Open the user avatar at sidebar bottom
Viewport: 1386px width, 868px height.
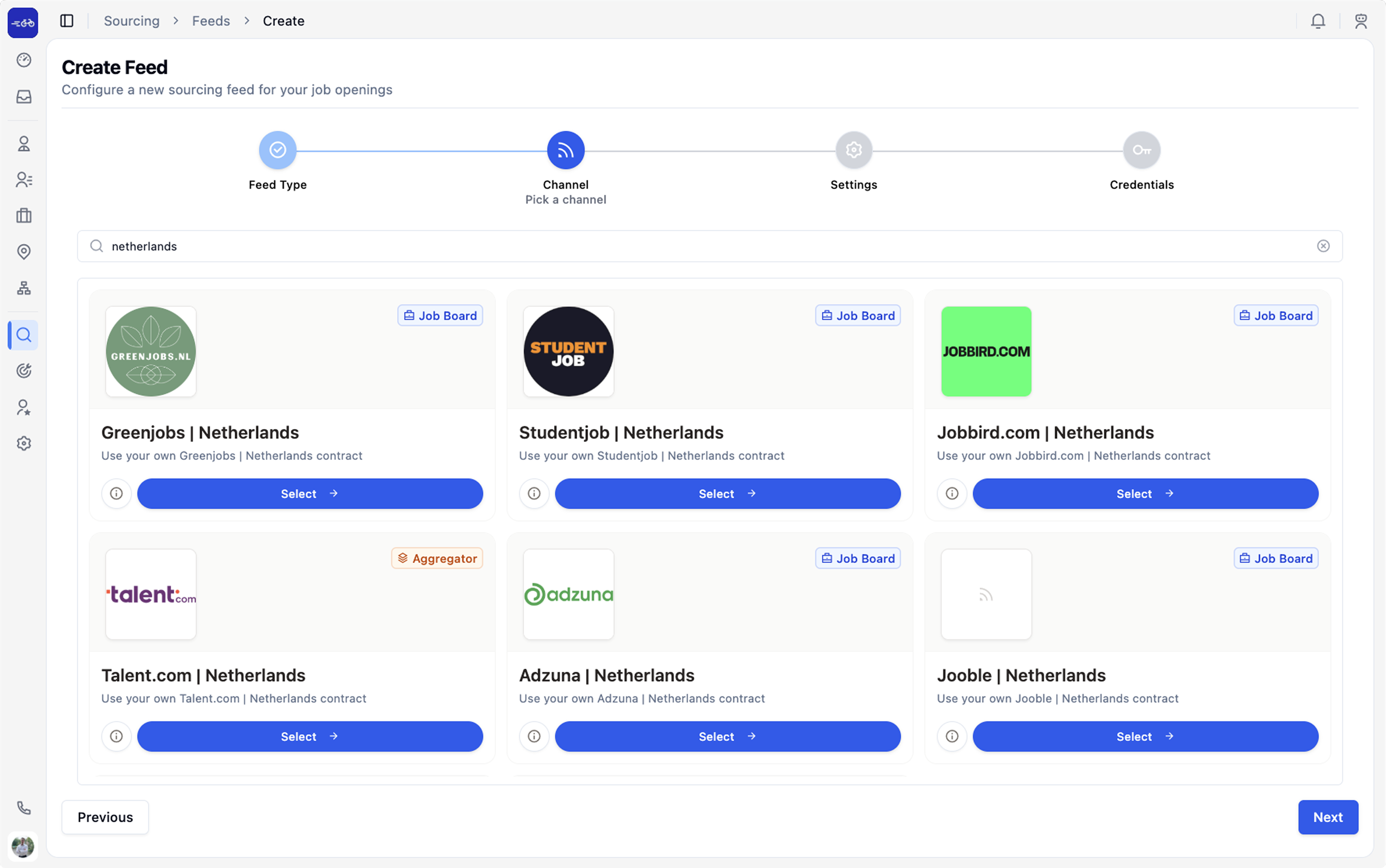23,846
